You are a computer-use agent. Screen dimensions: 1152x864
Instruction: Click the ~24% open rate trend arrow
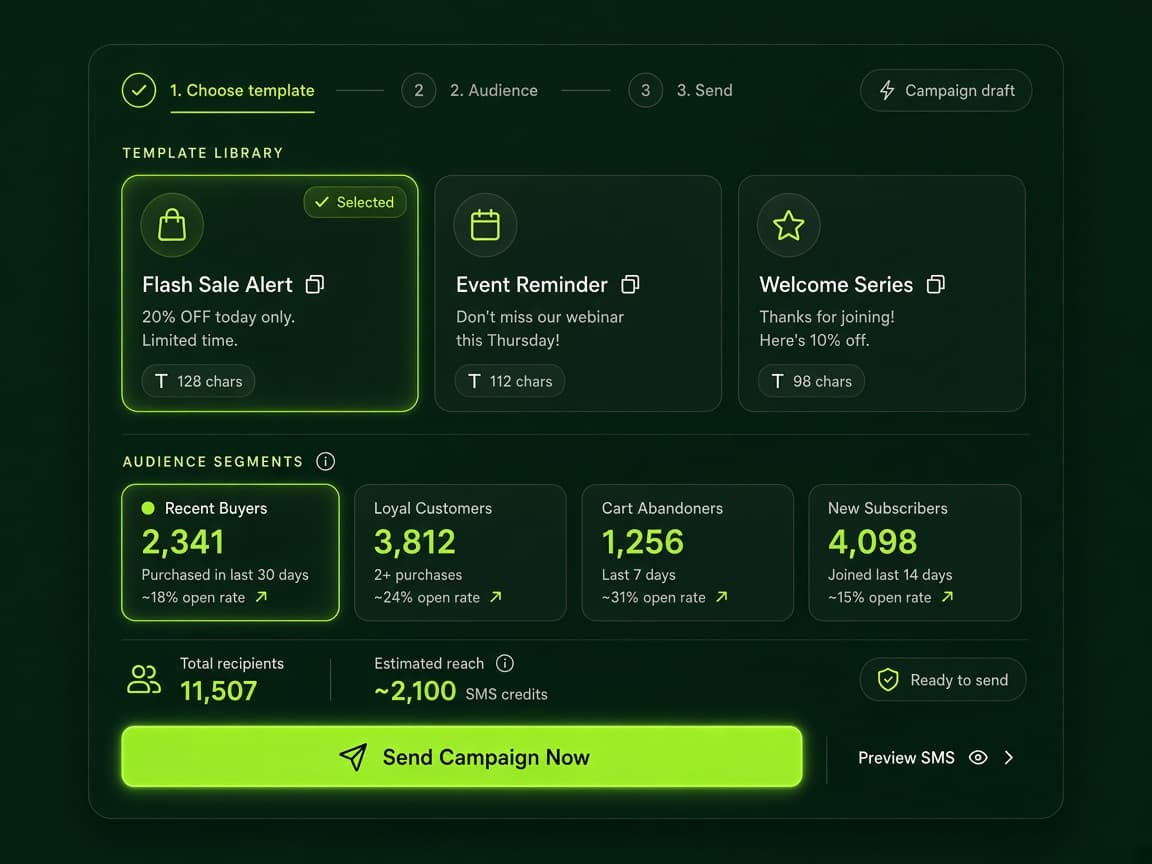tap(496, 597)
